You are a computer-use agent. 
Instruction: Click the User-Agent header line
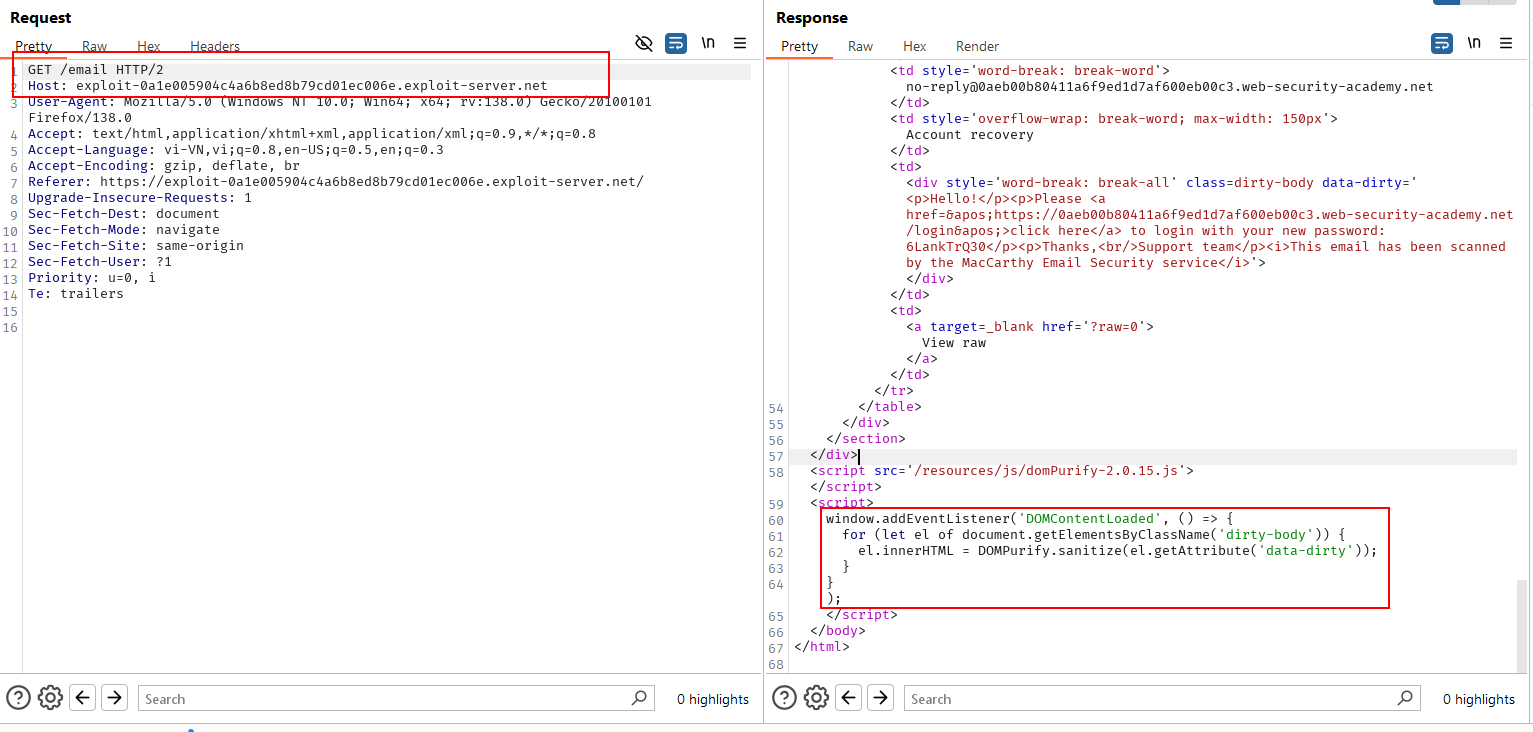[x=340, y=110]
